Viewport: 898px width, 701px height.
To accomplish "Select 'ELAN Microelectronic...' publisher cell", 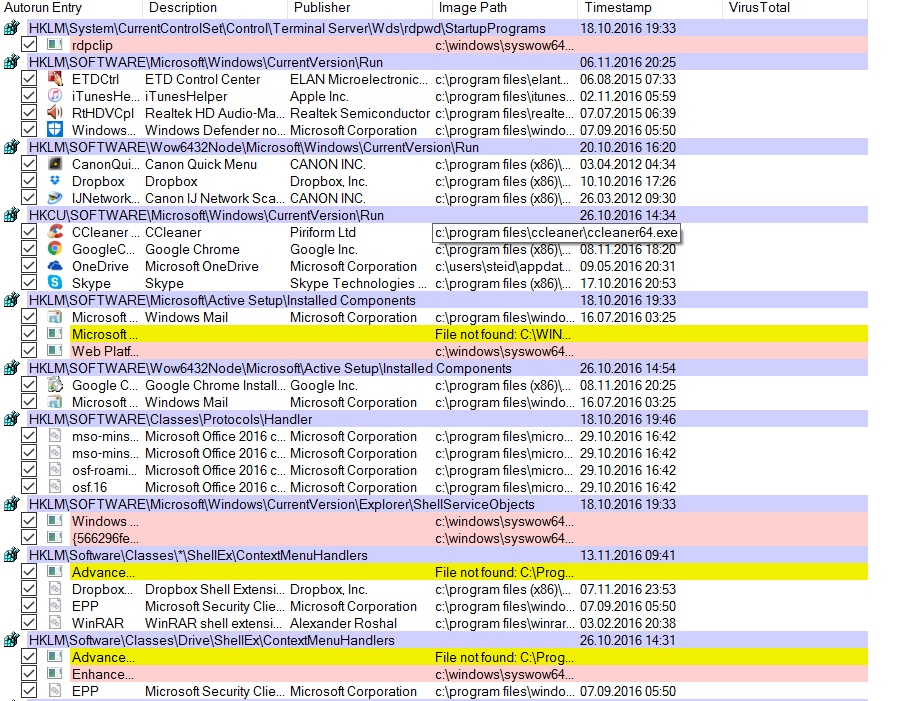I will [359, 79].
